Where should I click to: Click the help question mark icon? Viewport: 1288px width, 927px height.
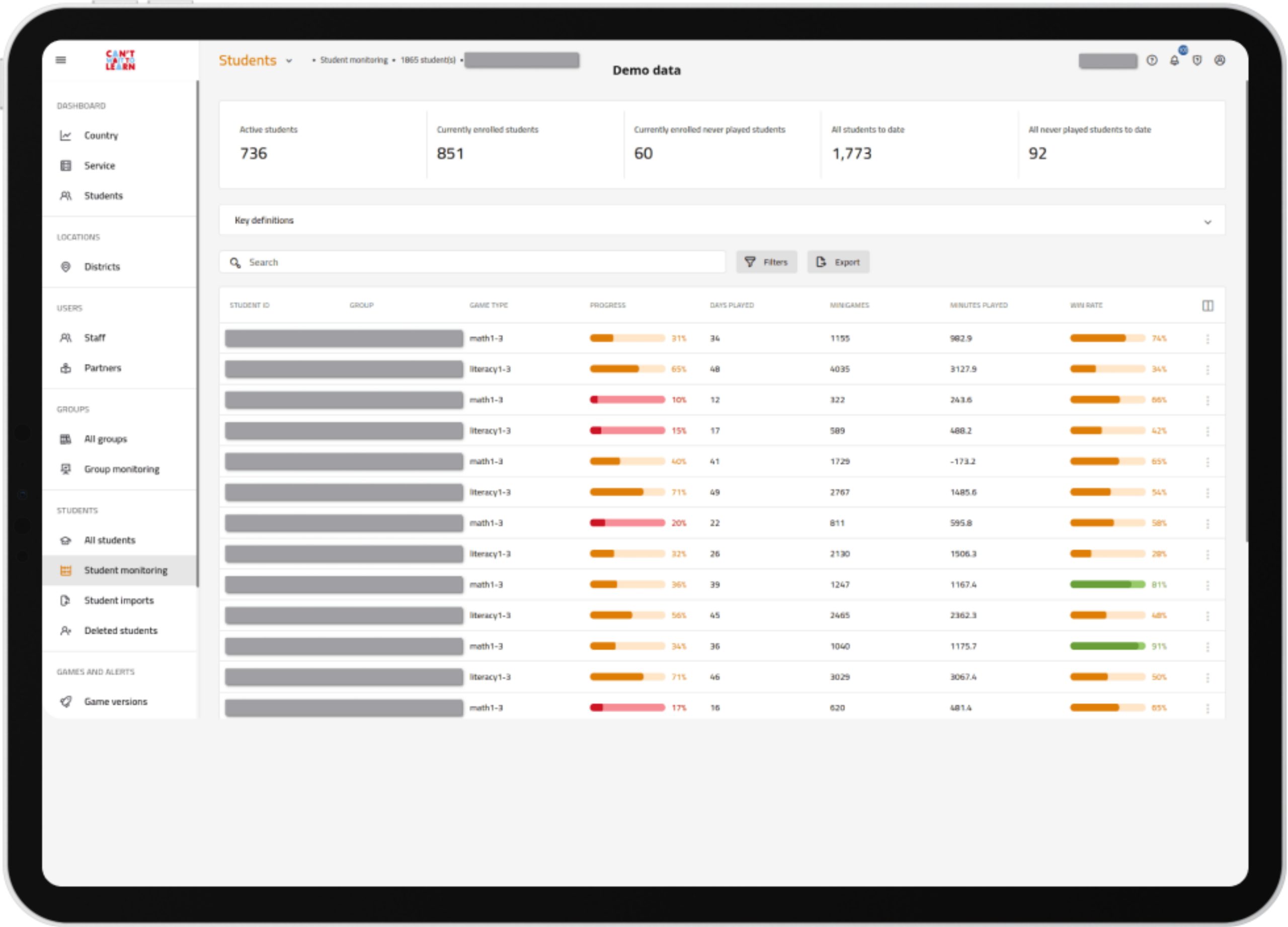[x=1152, y=61]
